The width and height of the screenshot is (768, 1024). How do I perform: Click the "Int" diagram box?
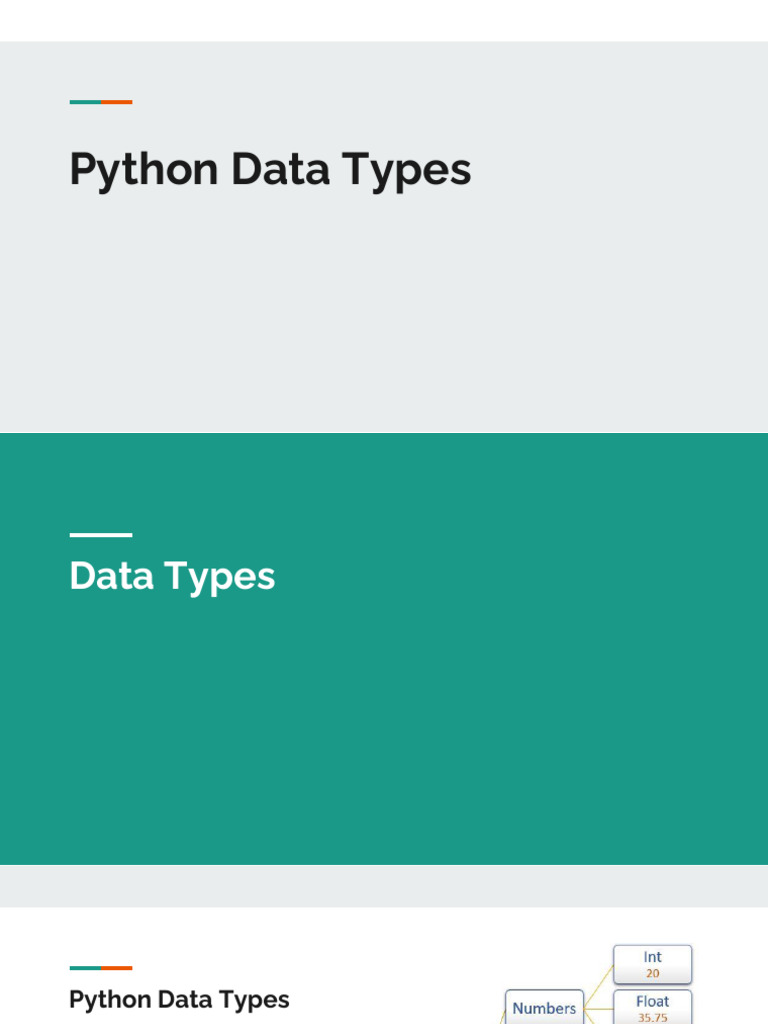tap(652, 964)
